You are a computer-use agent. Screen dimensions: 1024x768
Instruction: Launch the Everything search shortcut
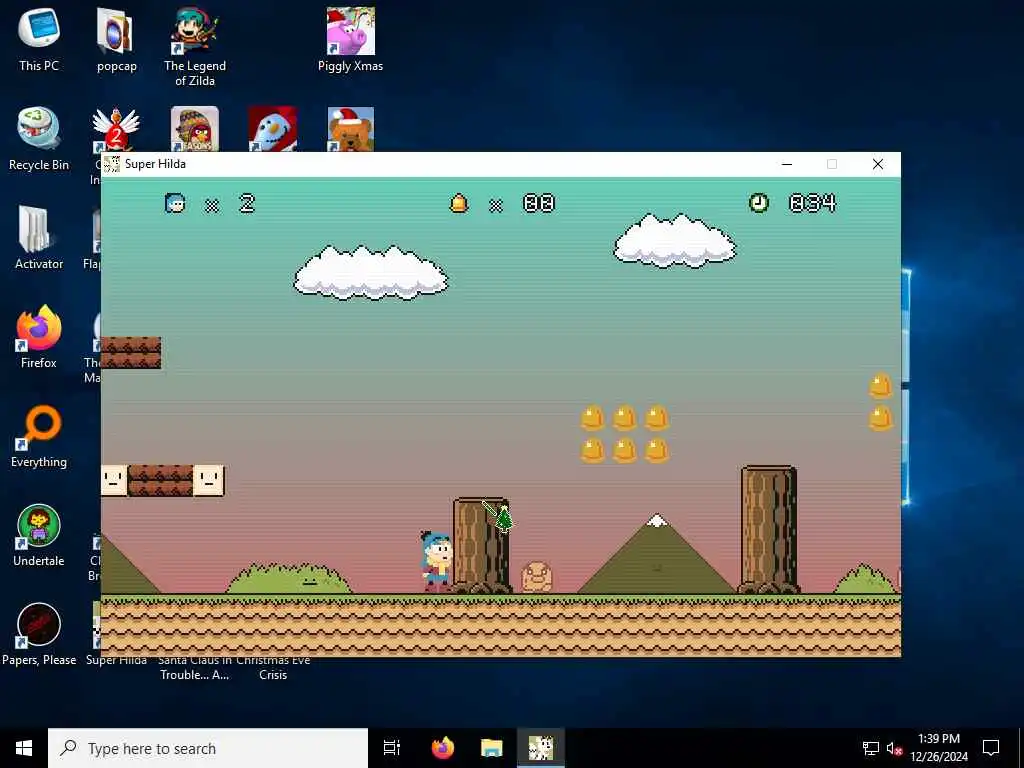39,436
